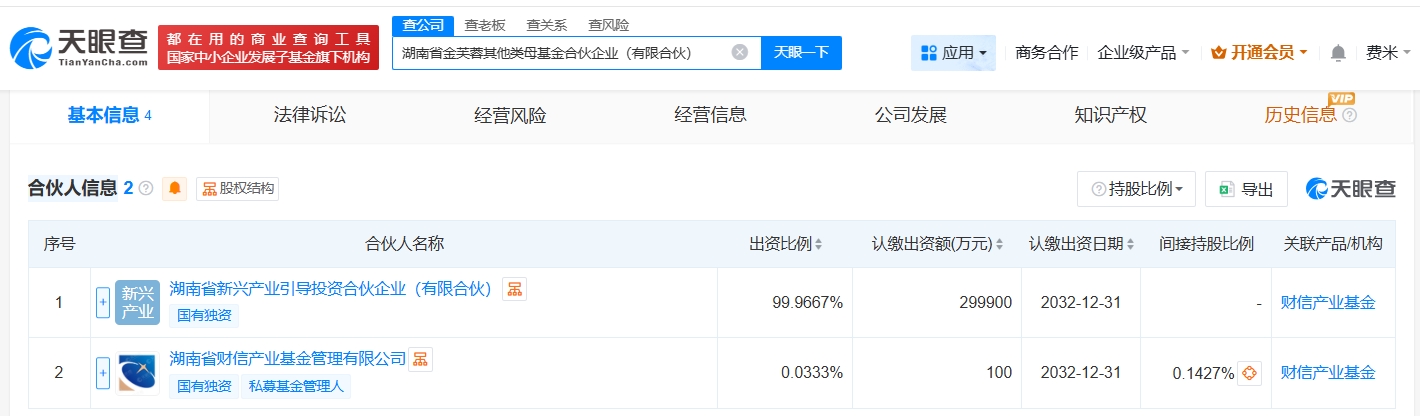
Task: Export the table with 导出 button
Action: pyautogui.click(x=1246, y=189)
